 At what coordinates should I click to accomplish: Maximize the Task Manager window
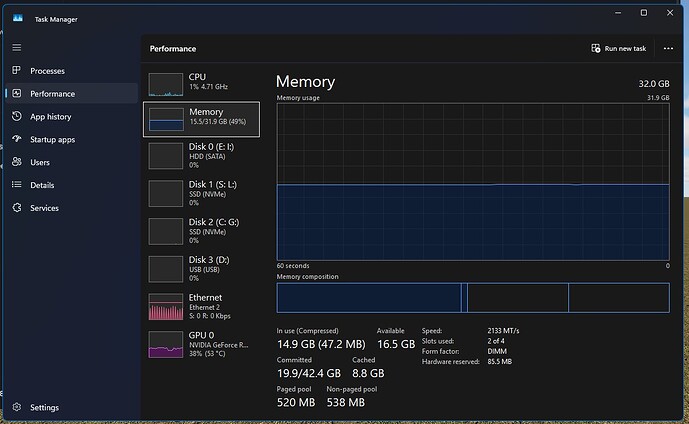pos(644,13)
